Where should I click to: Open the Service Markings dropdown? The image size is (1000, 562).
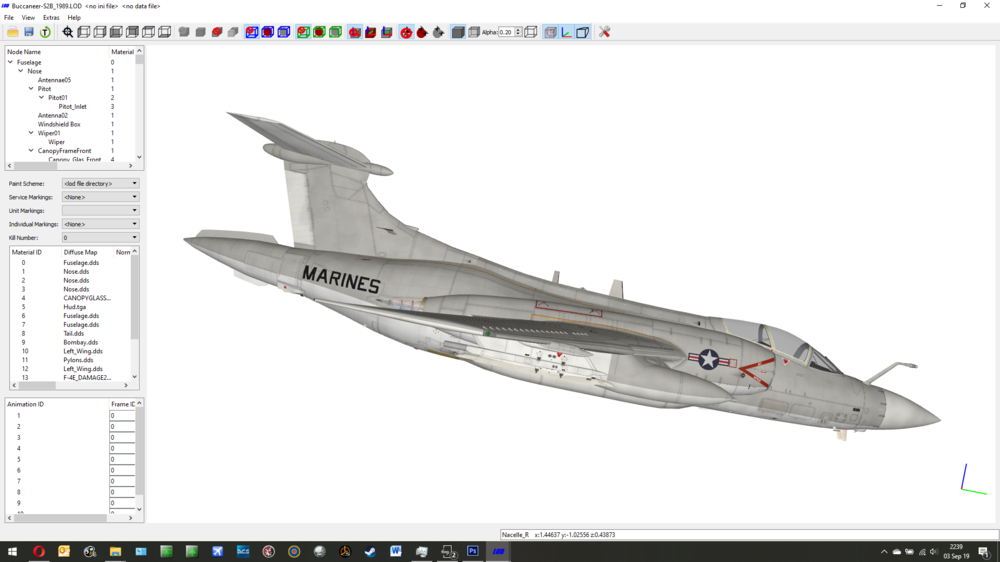pos(100,197)
